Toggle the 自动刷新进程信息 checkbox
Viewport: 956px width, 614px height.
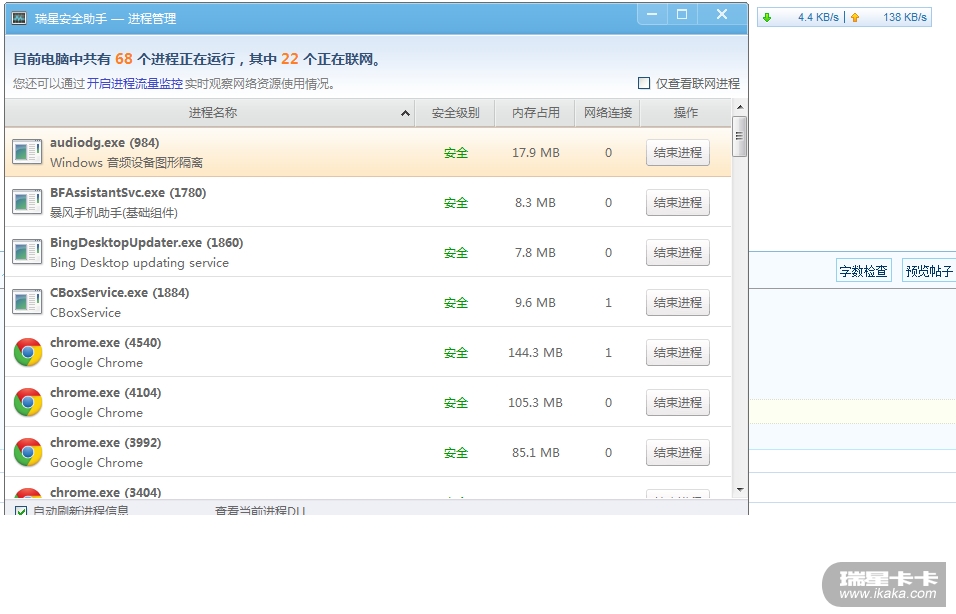click(21, 511)
